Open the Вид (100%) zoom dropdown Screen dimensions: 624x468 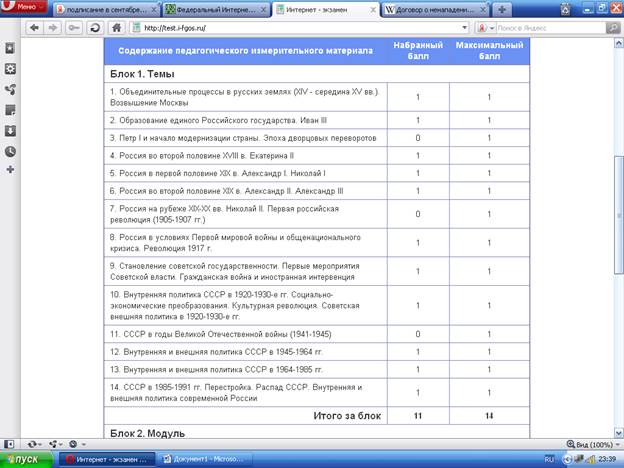593,445
